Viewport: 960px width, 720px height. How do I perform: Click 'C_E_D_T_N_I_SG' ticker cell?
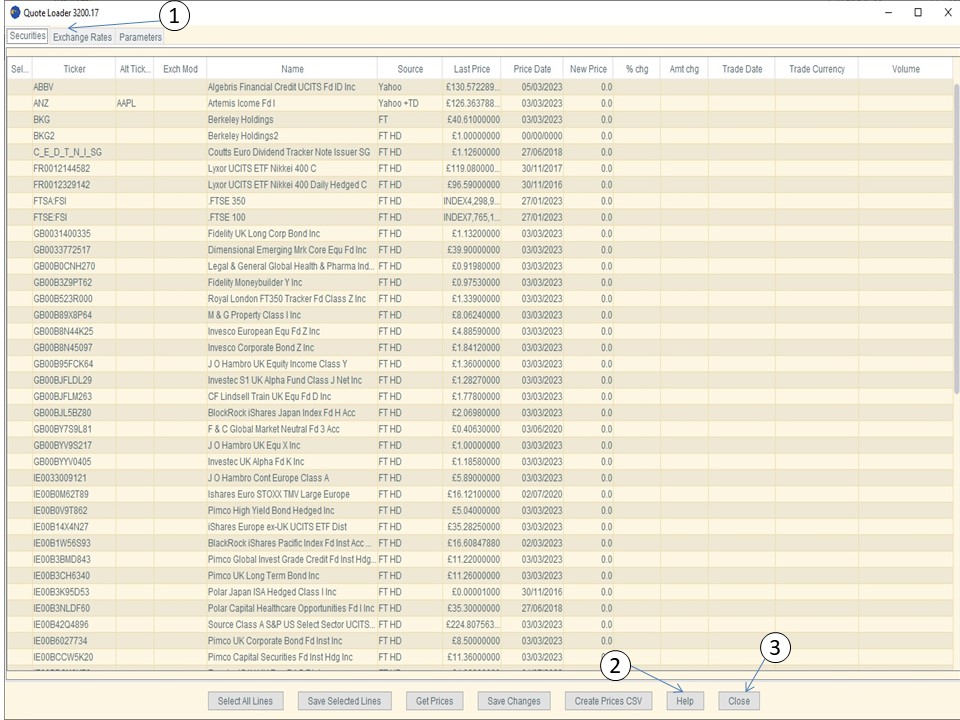click(74, 152)
